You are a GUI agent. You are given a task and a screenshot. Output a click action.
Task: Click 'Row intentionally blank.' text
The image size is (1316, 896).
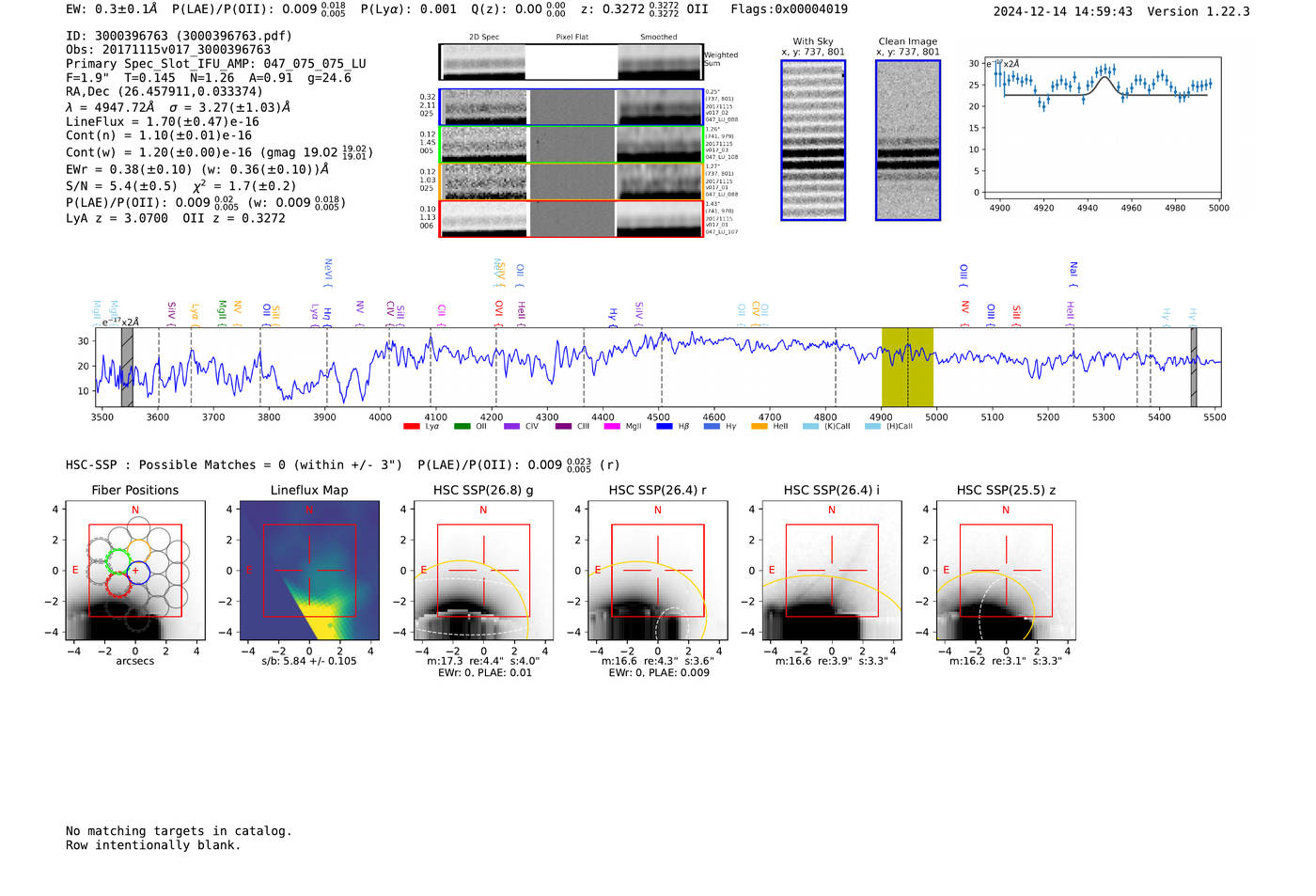click(153, 845)
